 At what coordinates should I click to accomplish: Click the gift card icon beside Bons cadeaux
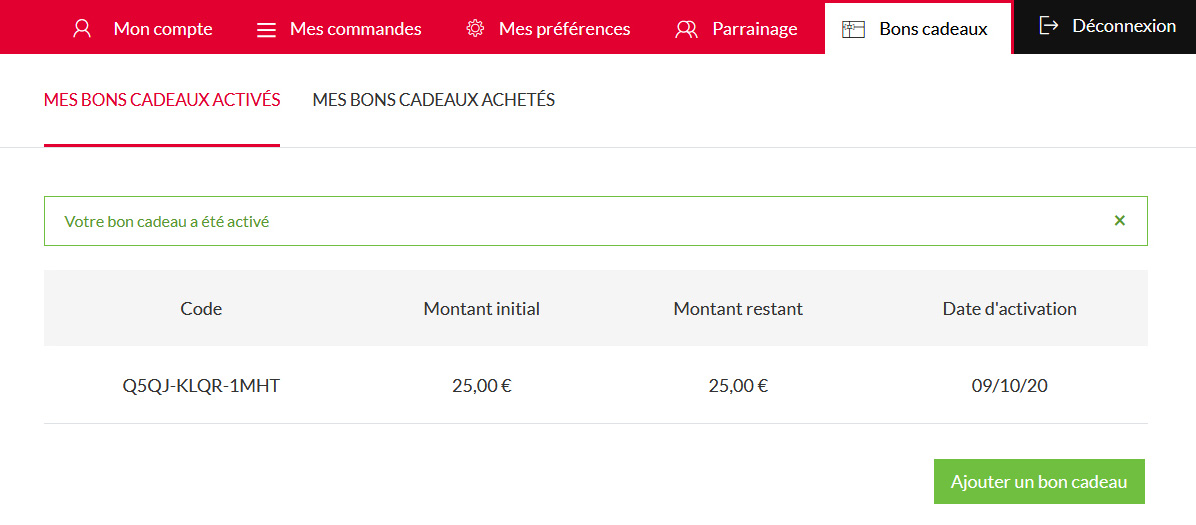click(x=853, y=29)
